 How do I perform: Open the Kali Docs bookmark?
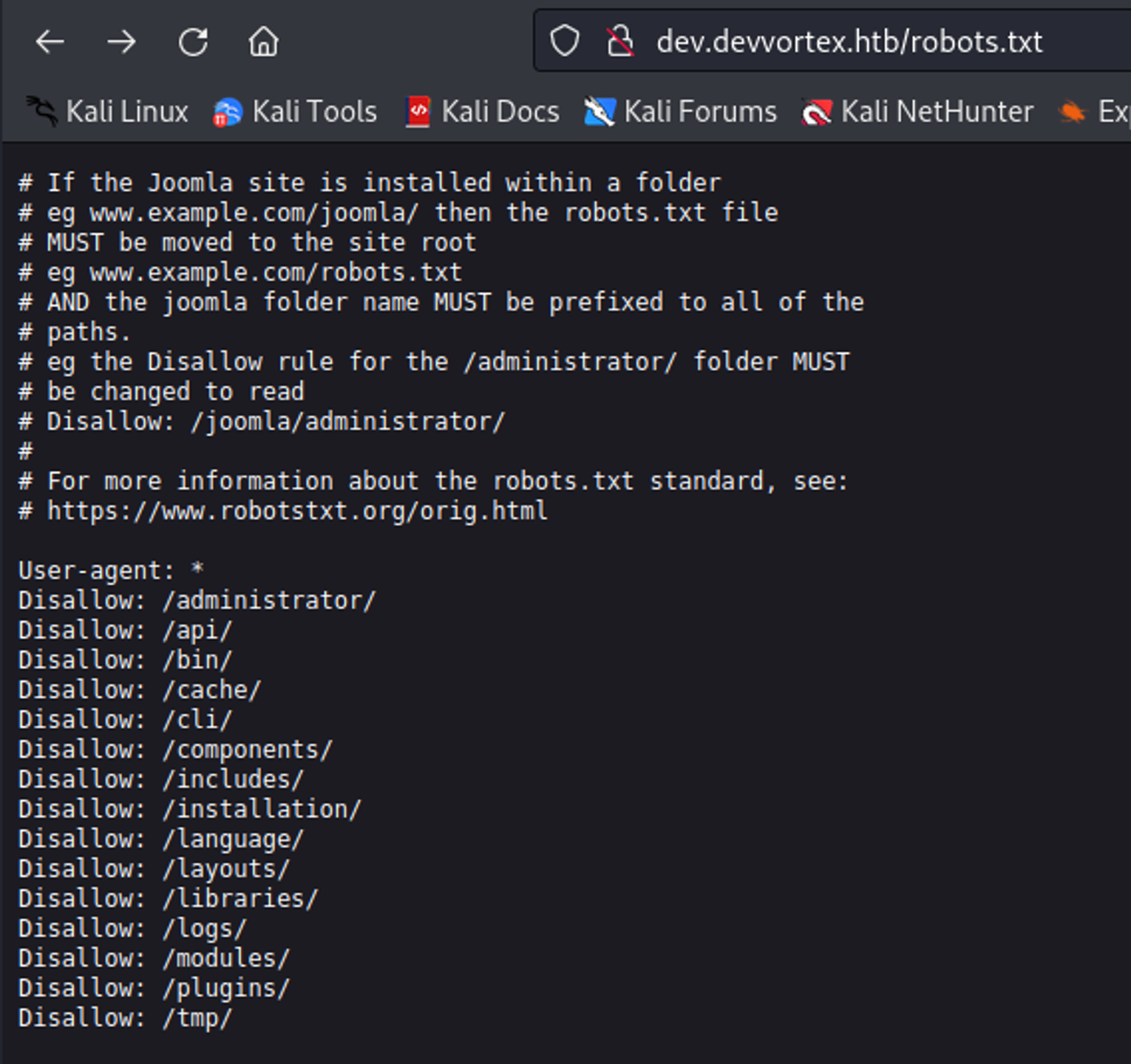point(500,112)
